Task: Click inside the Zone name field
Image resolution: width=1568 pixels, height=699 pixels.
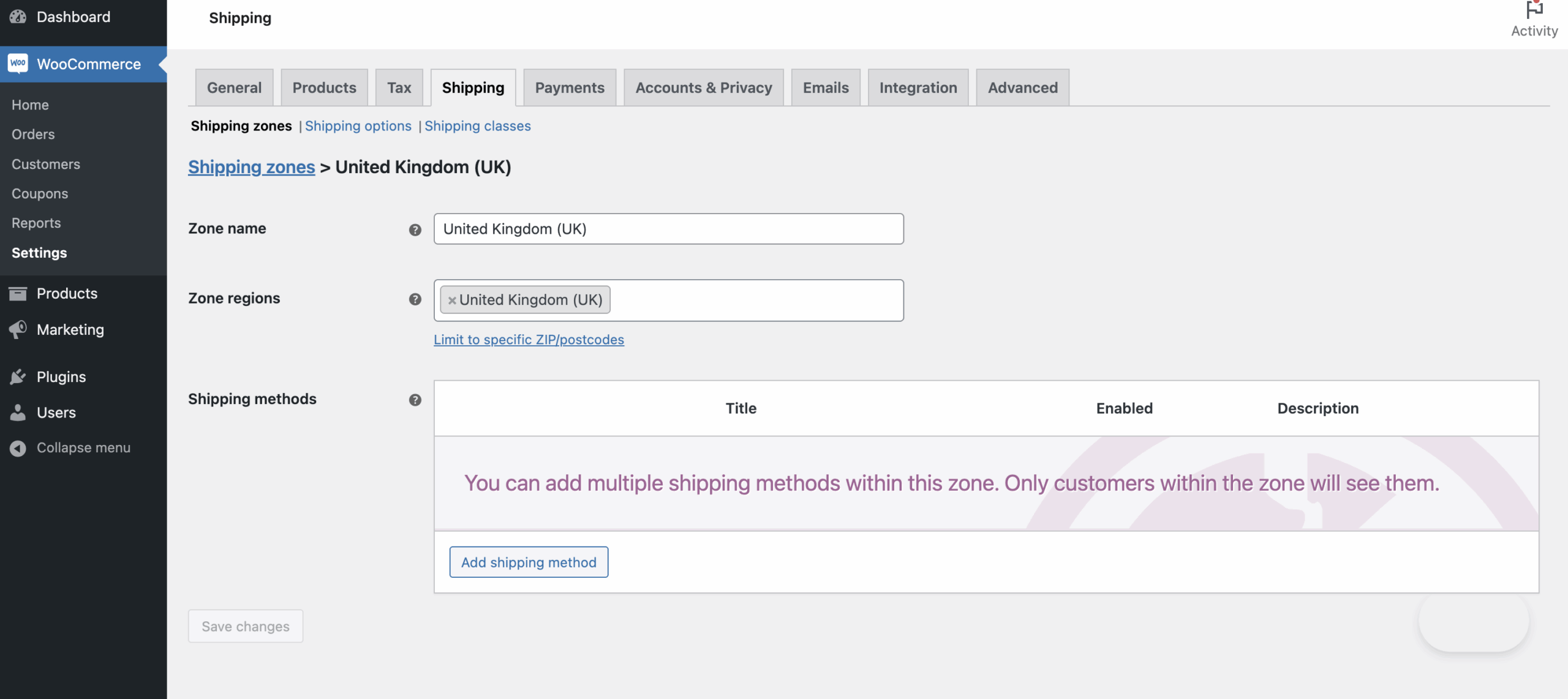Action: [x=668, y=229]
